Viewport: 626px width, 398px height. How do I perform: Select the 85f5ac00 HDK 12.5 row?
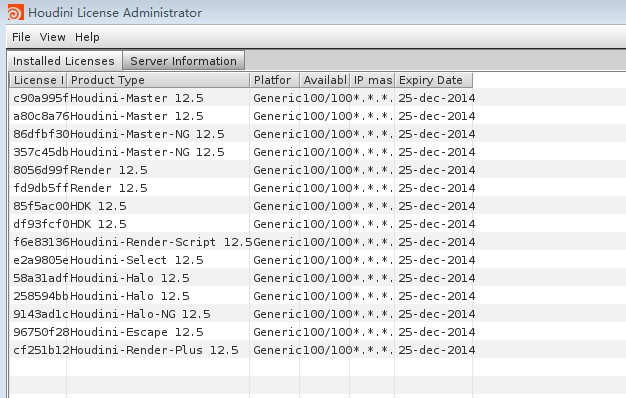point(241,206)
